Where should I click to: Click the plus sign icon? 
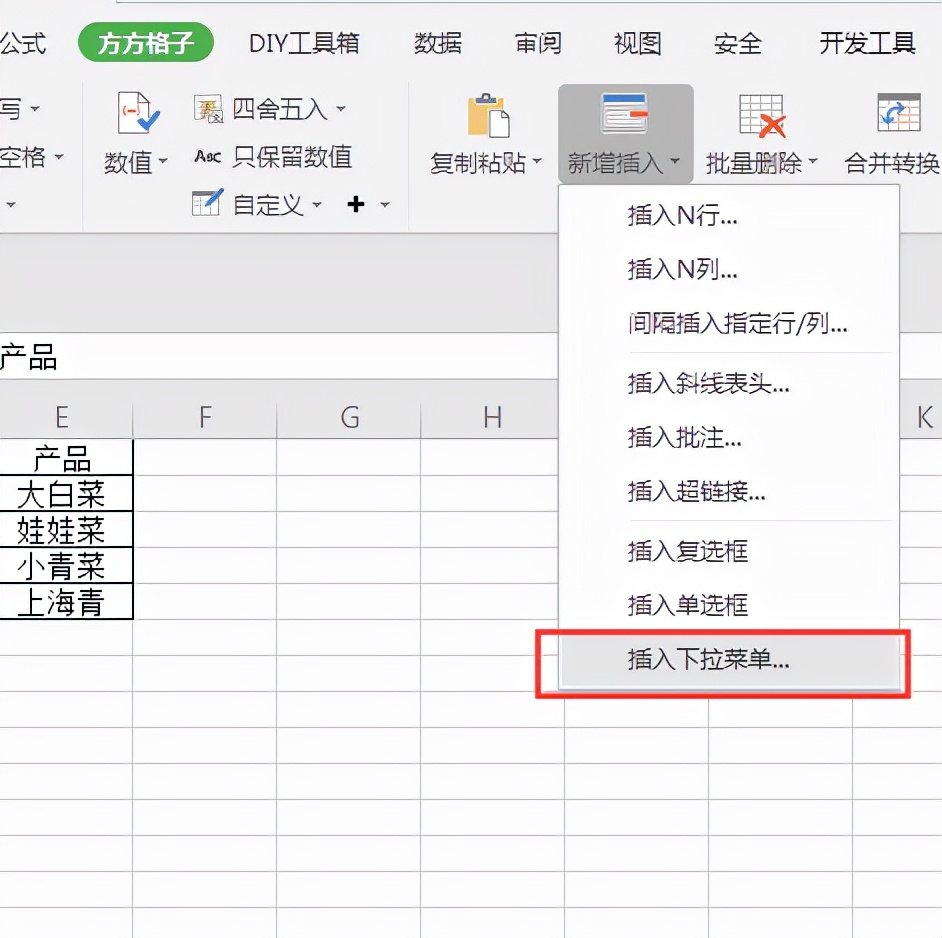tap(356, 204)
